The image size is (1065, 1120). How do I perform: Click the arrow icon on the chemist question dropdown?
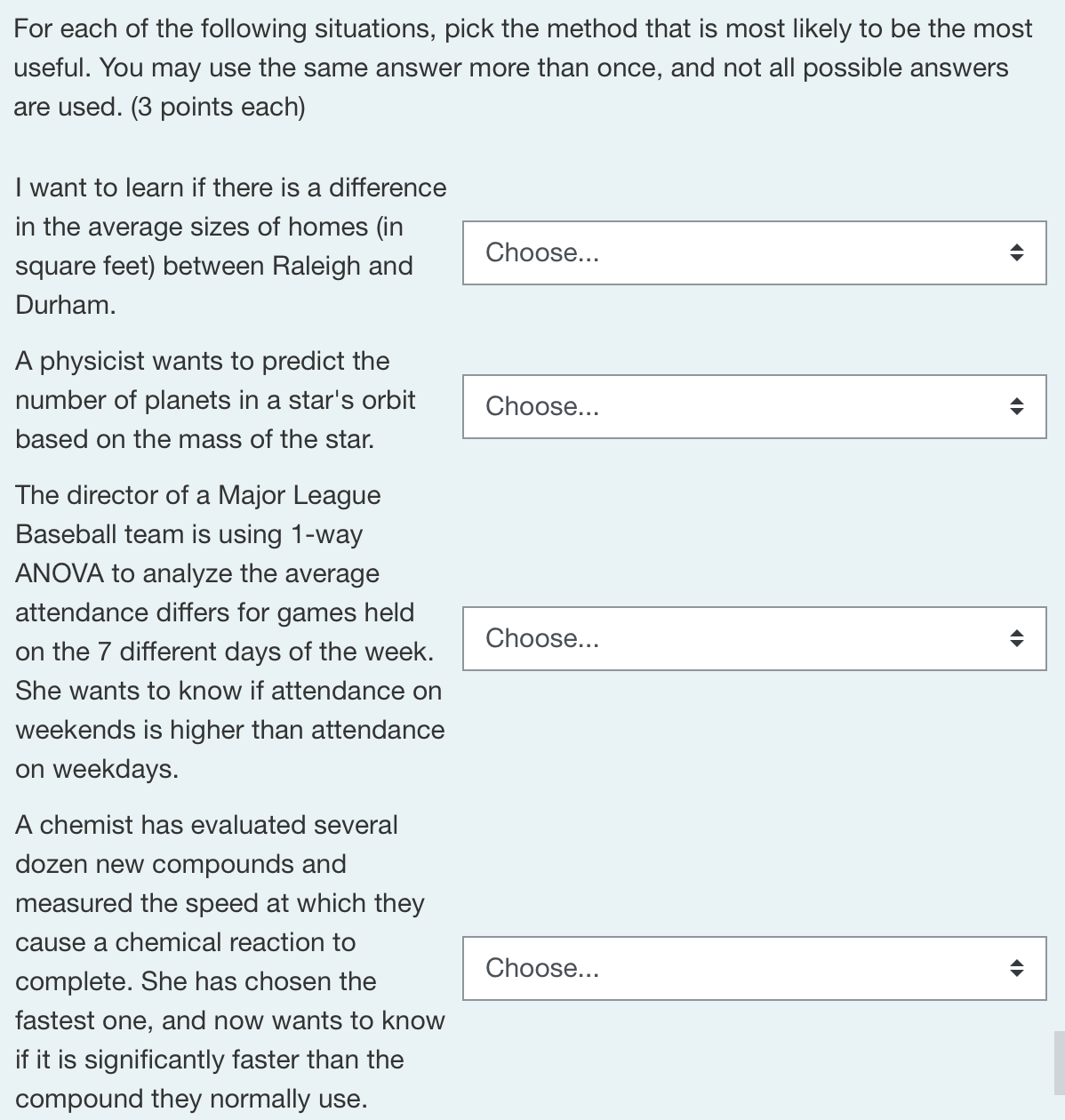tap(1017, 968)
